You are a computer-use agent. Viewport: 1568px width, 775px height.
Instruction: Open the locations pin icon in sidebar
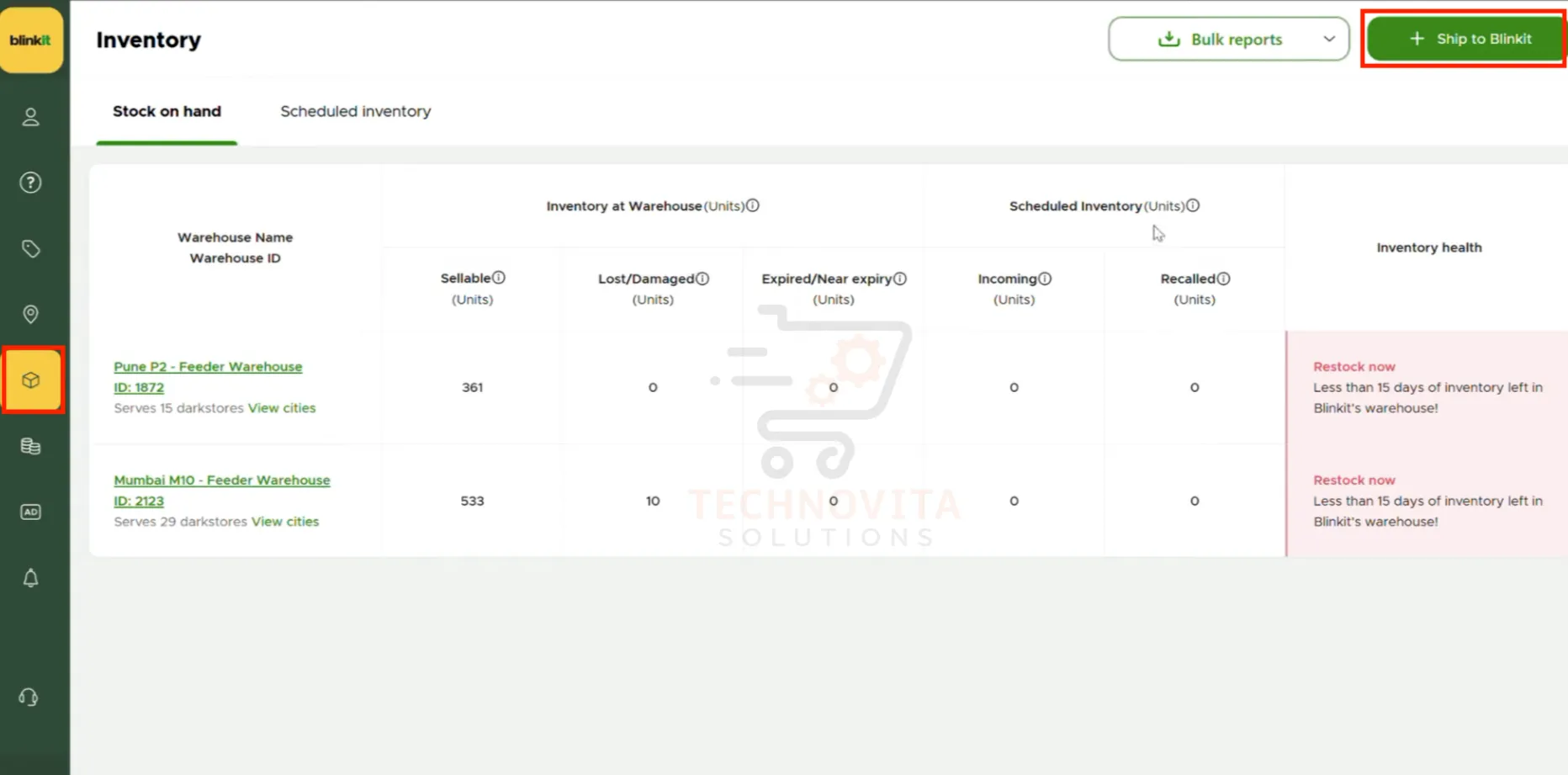coord(31,314)
